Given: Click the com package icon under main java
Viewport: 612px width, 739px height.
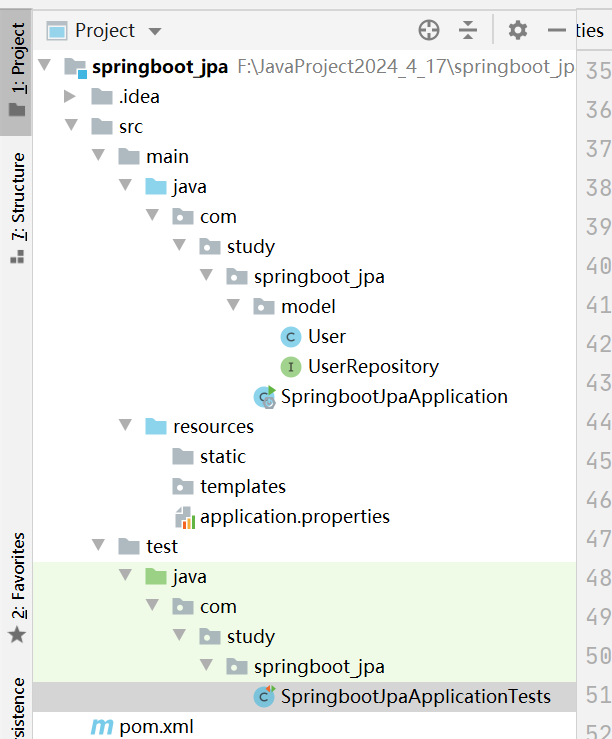Looking at the screenshot, I should coord(183,217).
